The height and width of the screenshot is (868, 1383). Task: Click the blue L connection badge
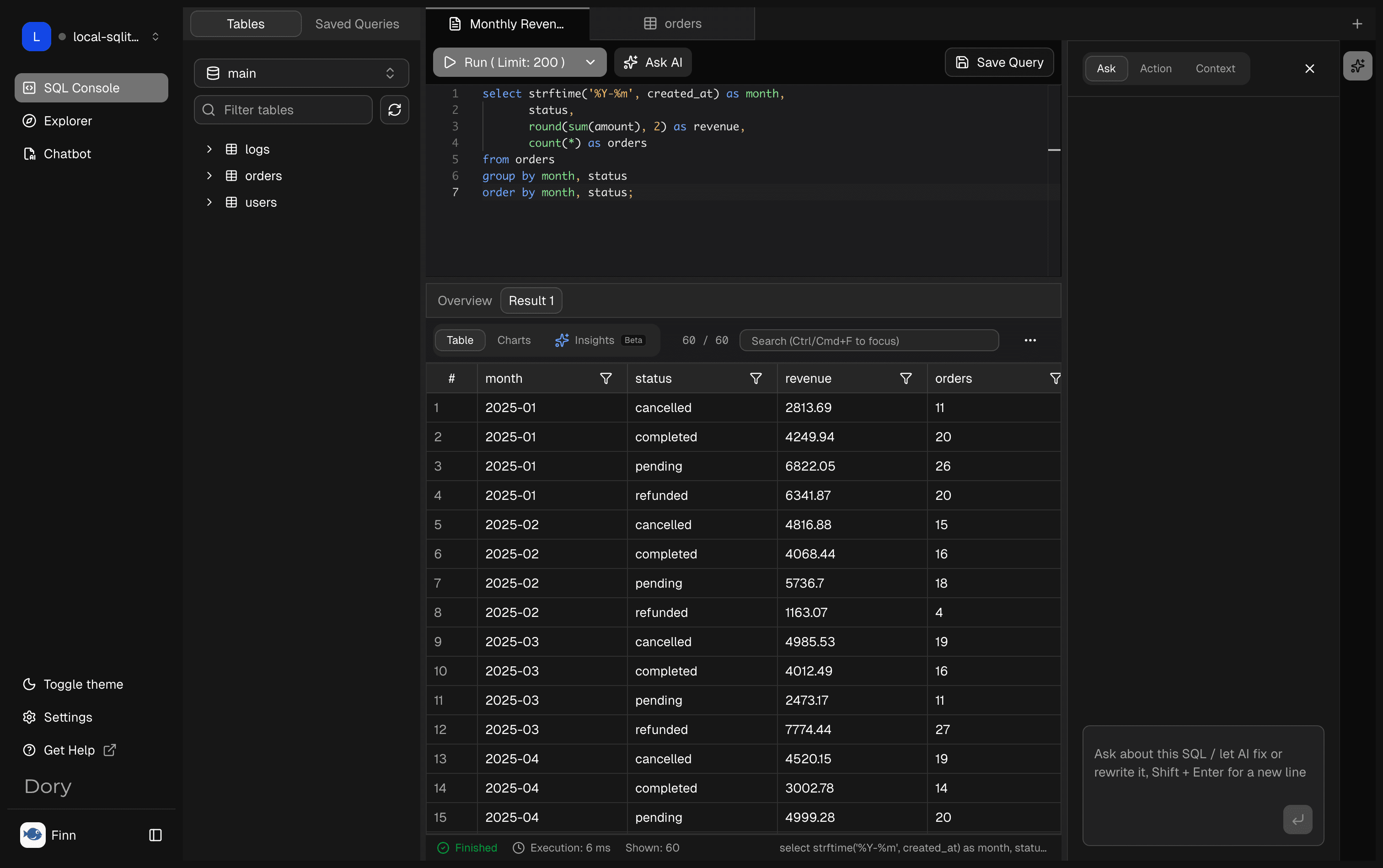[x=36, y=37]
